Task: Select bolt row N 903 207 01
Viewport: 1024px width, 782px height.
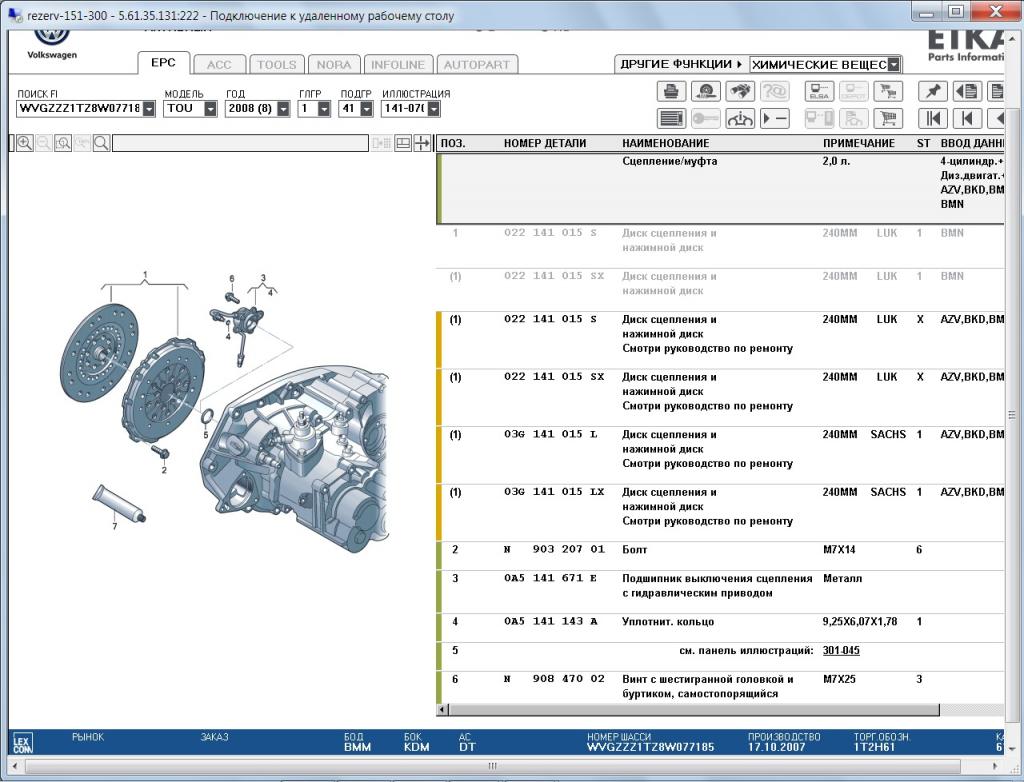Action: tap(721, 555)
